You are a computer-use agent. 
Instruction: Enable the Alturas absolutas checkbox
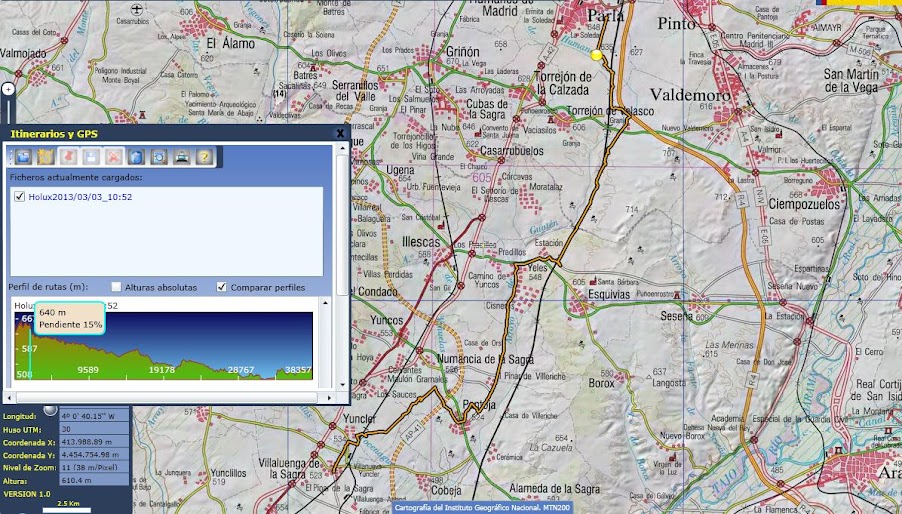click(x=116, y=287)
